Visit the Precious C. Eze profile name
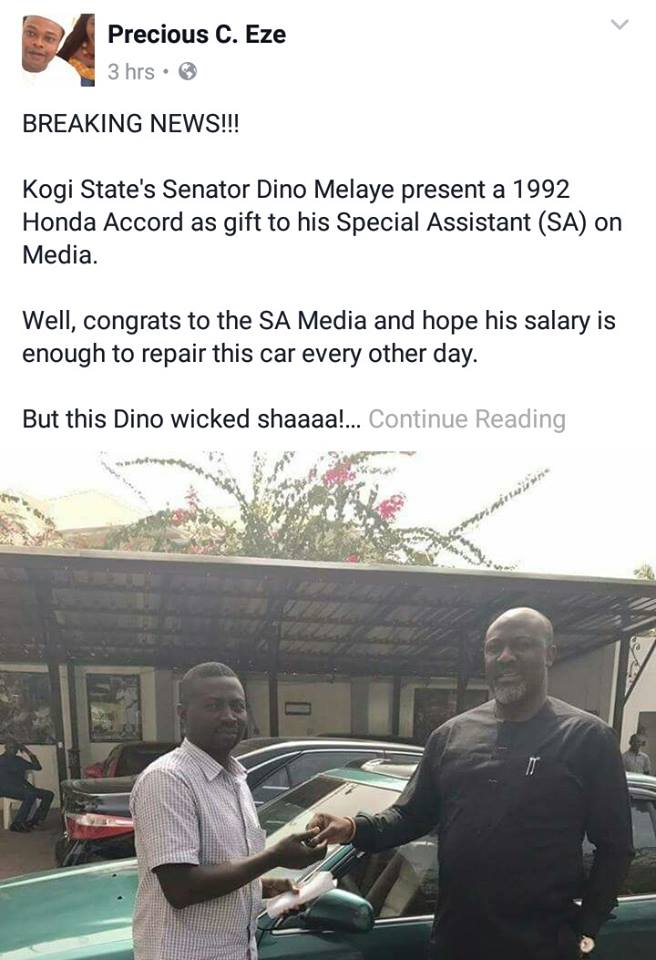The image size is (656, 960). tap(197, 34)
